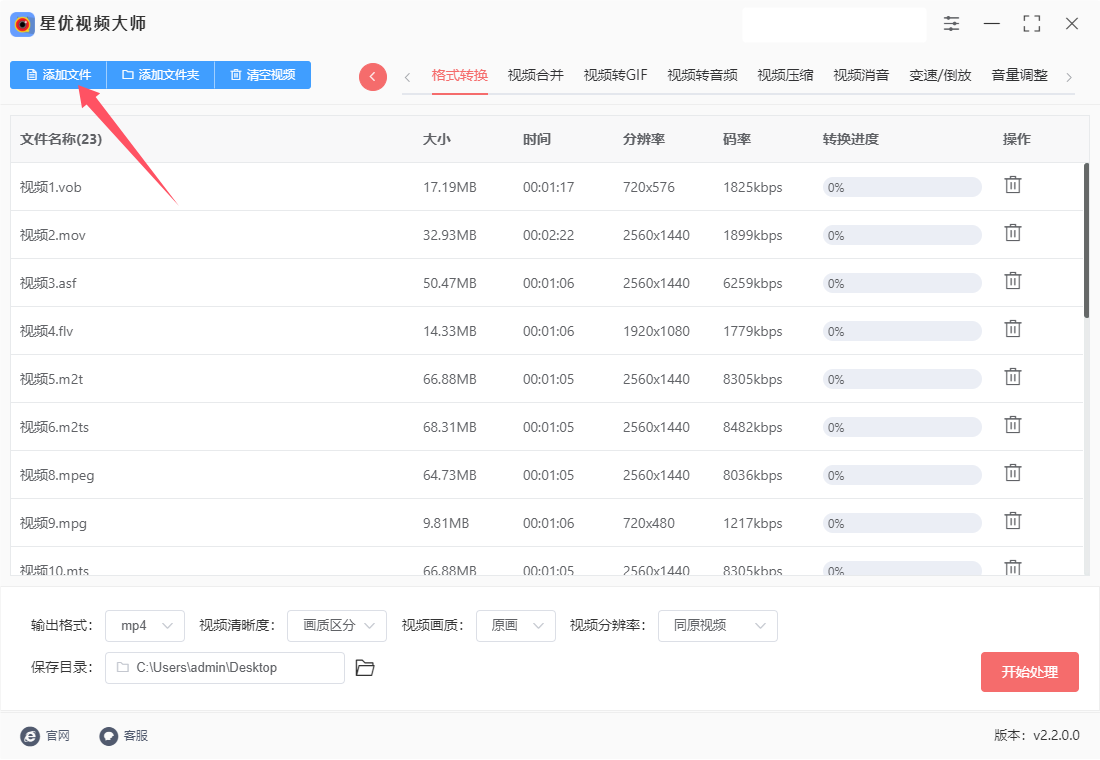The image size is (1100, 760).
Task: Open the 视频转音频 tab
Action: click(x=702, y=75)
